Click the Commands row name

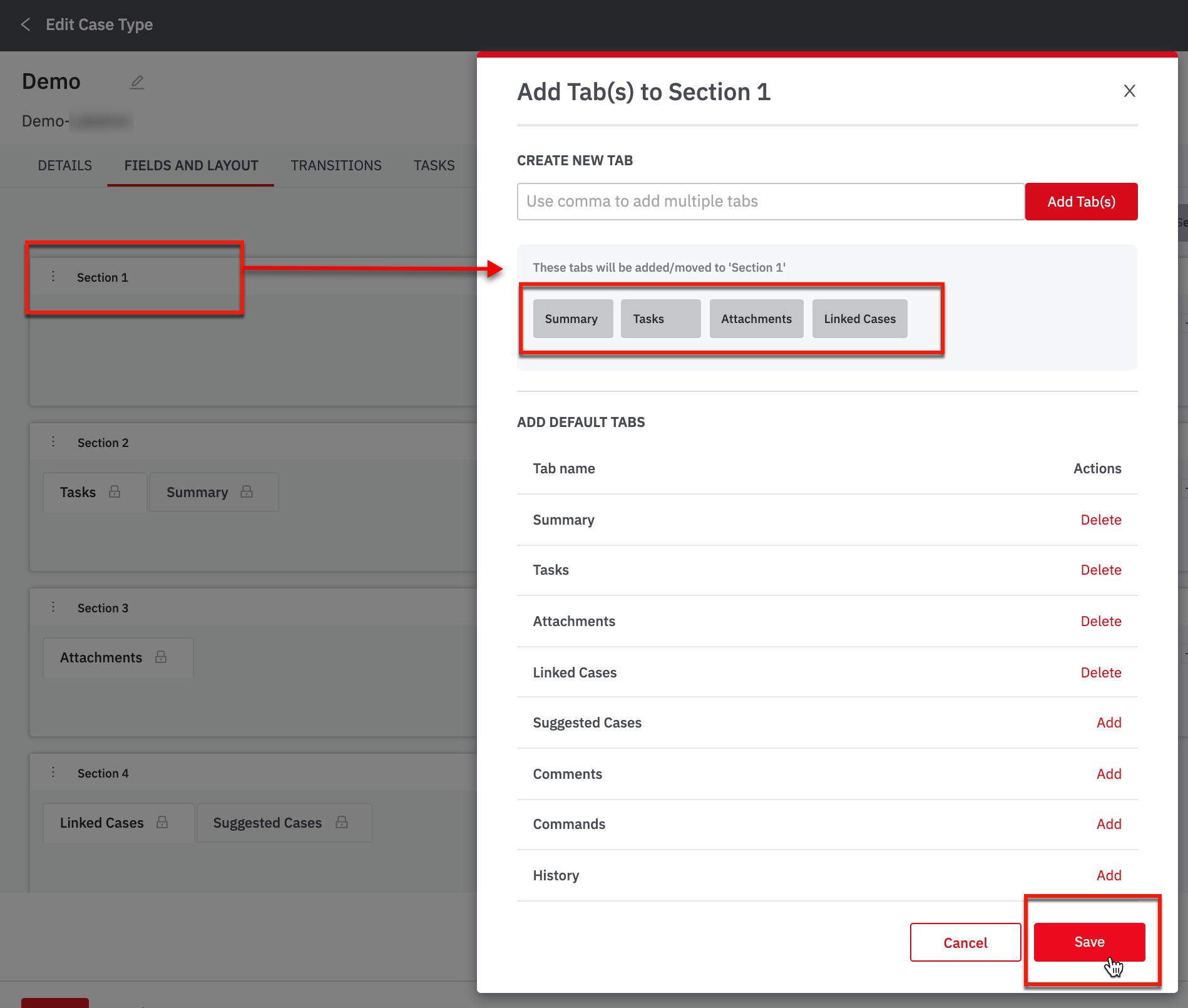569,824
